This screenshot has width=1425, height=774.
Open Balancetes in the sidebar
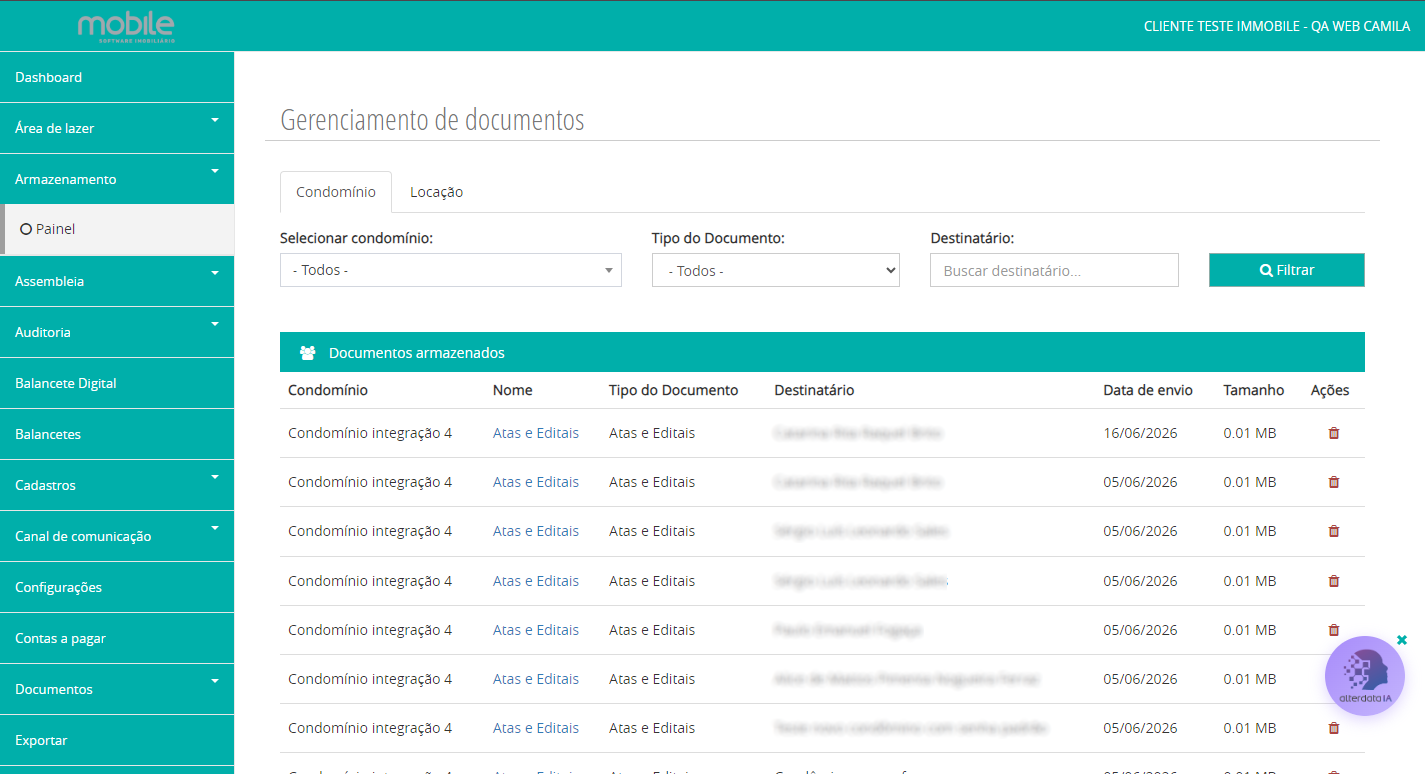point(117,434)
